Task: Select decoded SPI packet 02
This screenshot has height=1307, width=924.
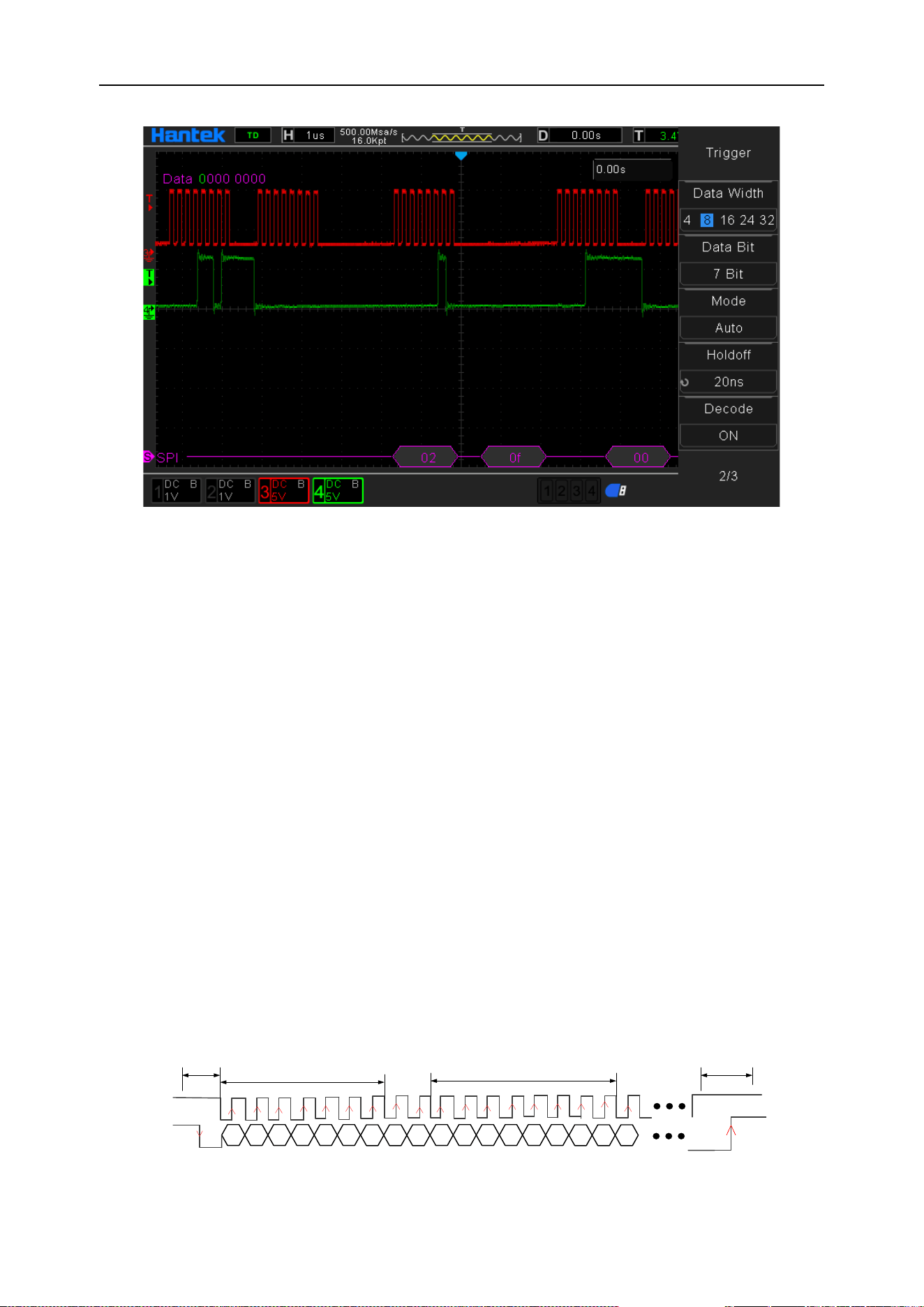Action: (426, 457)
